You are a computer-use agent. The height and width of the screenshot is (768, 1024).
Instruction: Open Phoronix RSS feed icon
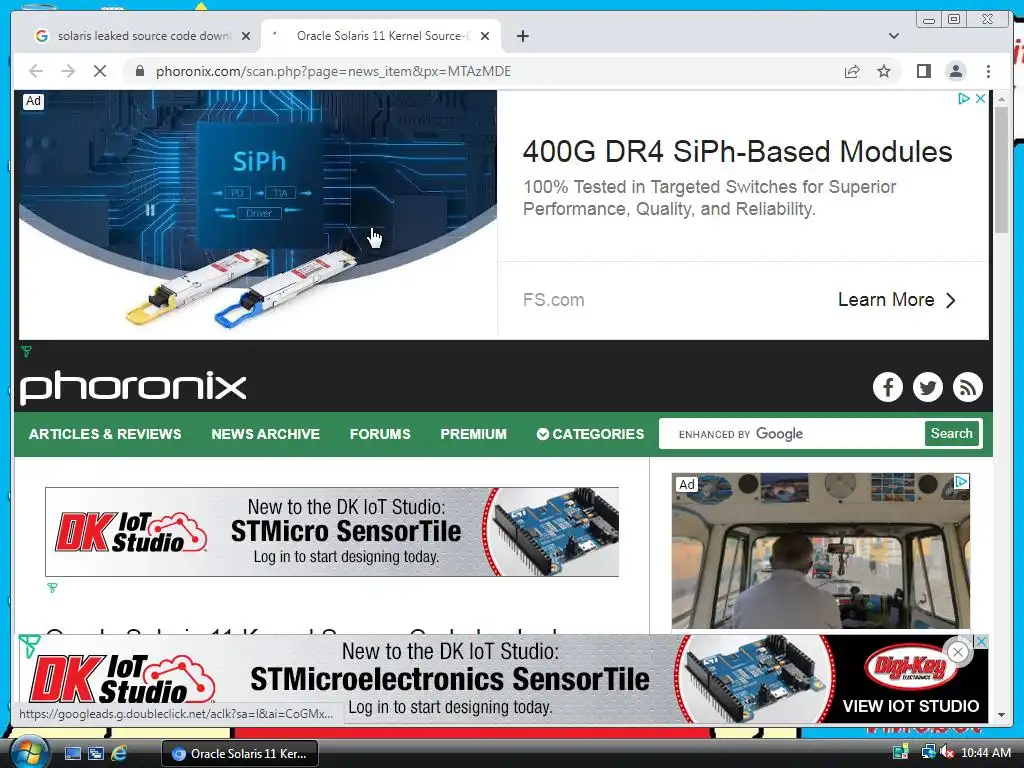pyautogui.click(x=967, y=387)
